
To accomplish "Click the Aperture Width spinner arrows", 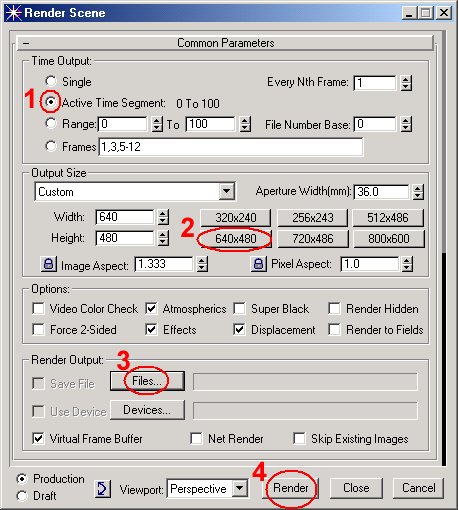I will click(x=418, y=192).
